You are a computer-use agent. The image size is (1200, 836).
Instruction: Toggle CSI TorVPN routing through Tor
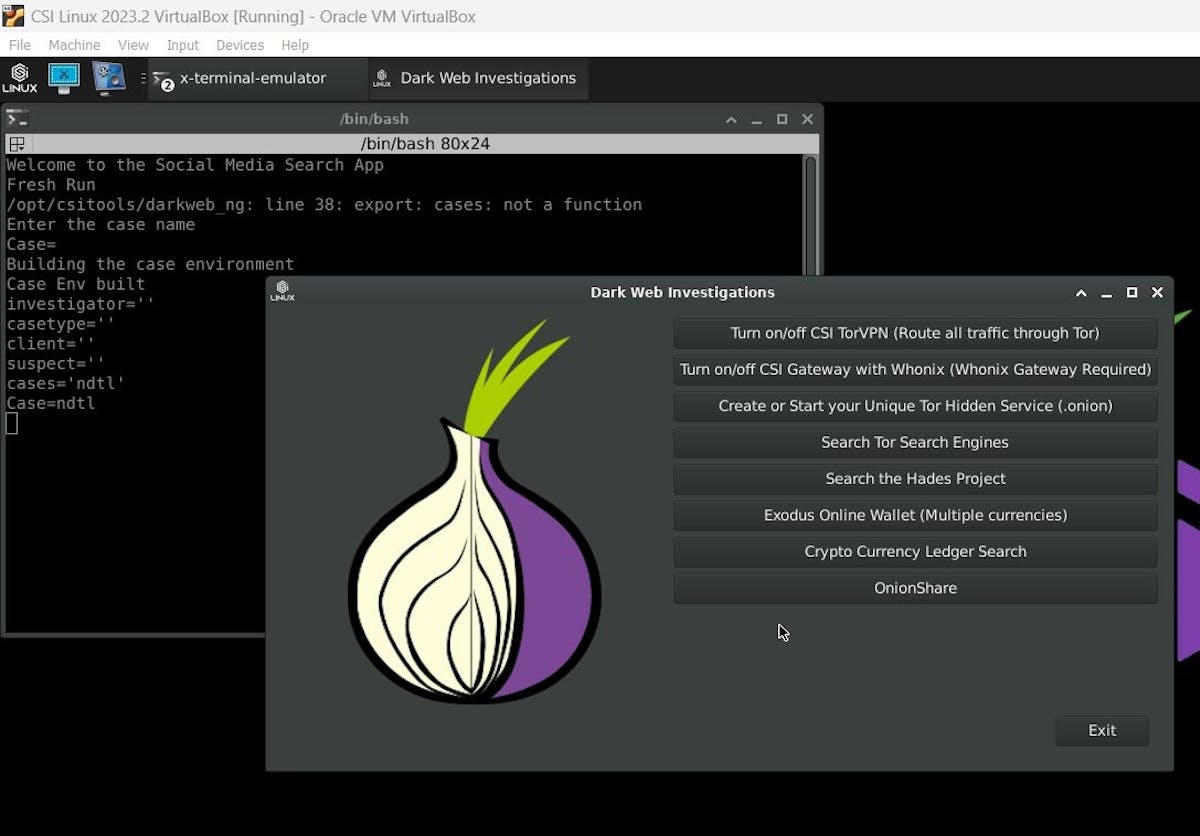pyautogui.click(x=915, y=333)
